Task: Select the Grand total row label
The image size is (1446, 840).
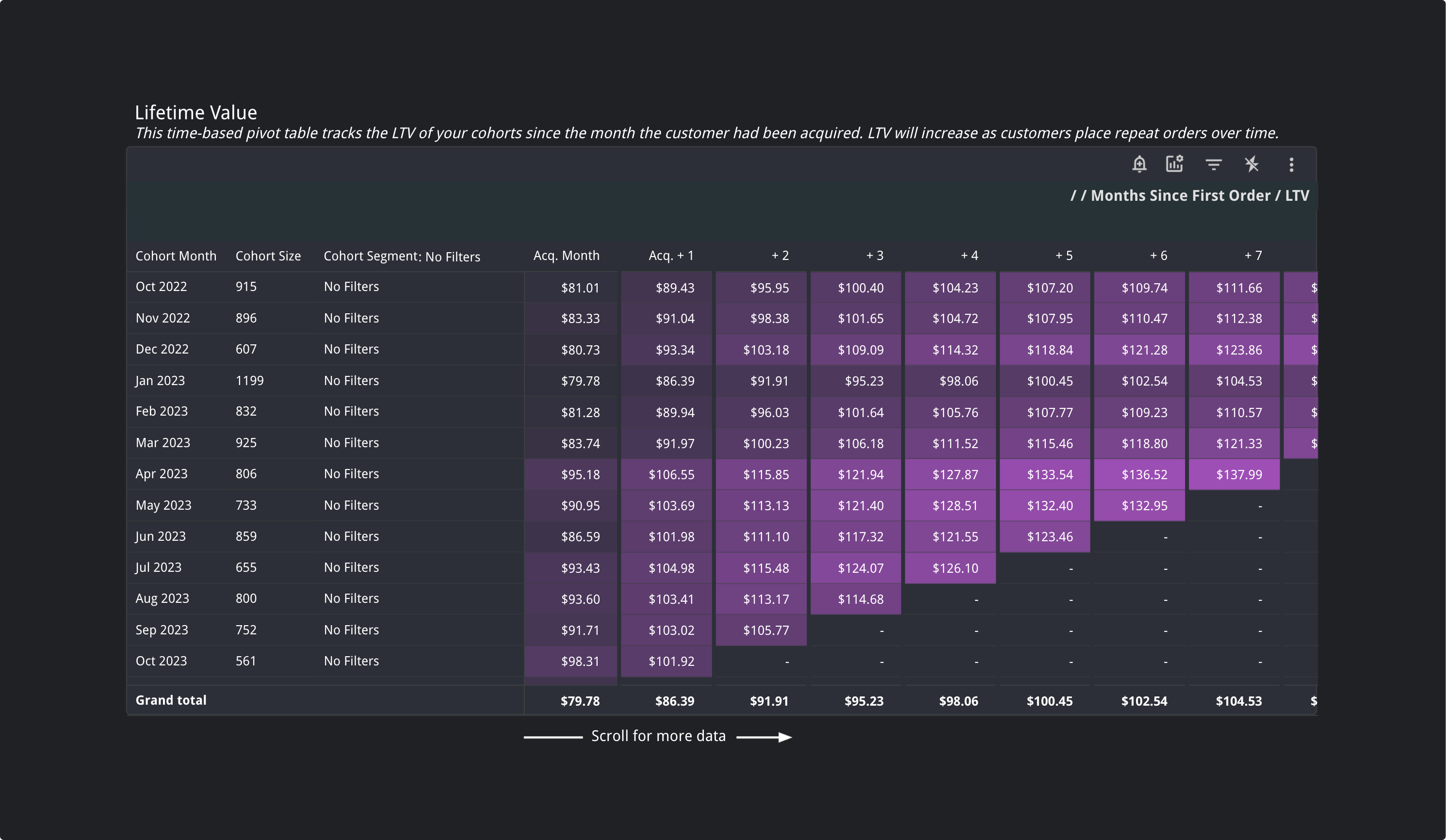Action: point(171,700)
